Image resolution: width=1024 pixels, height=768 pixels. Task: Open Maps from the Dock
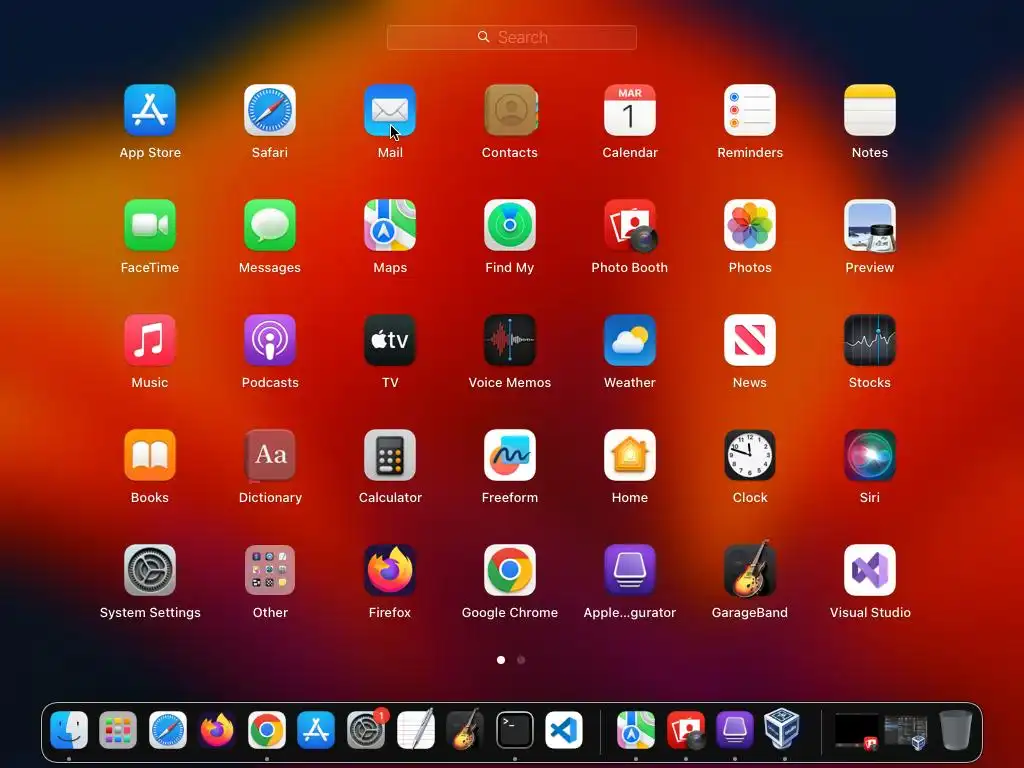tap(635, 729)
